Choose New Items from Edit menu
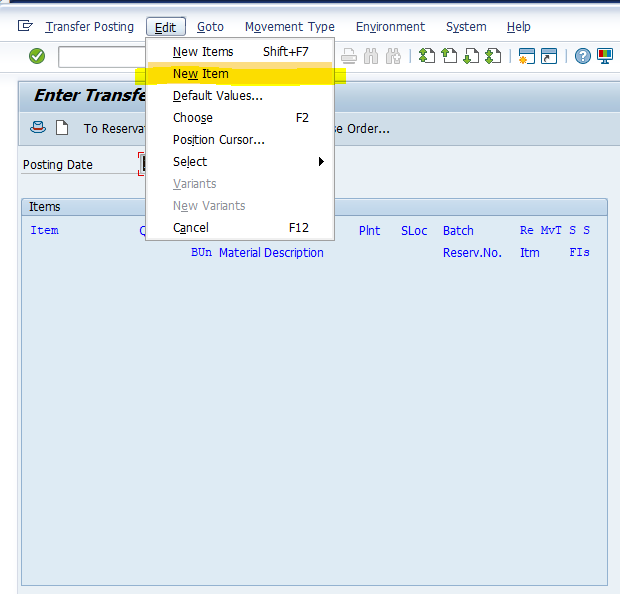The height and width of the screenshot is (594, 620). pos(240,52)
